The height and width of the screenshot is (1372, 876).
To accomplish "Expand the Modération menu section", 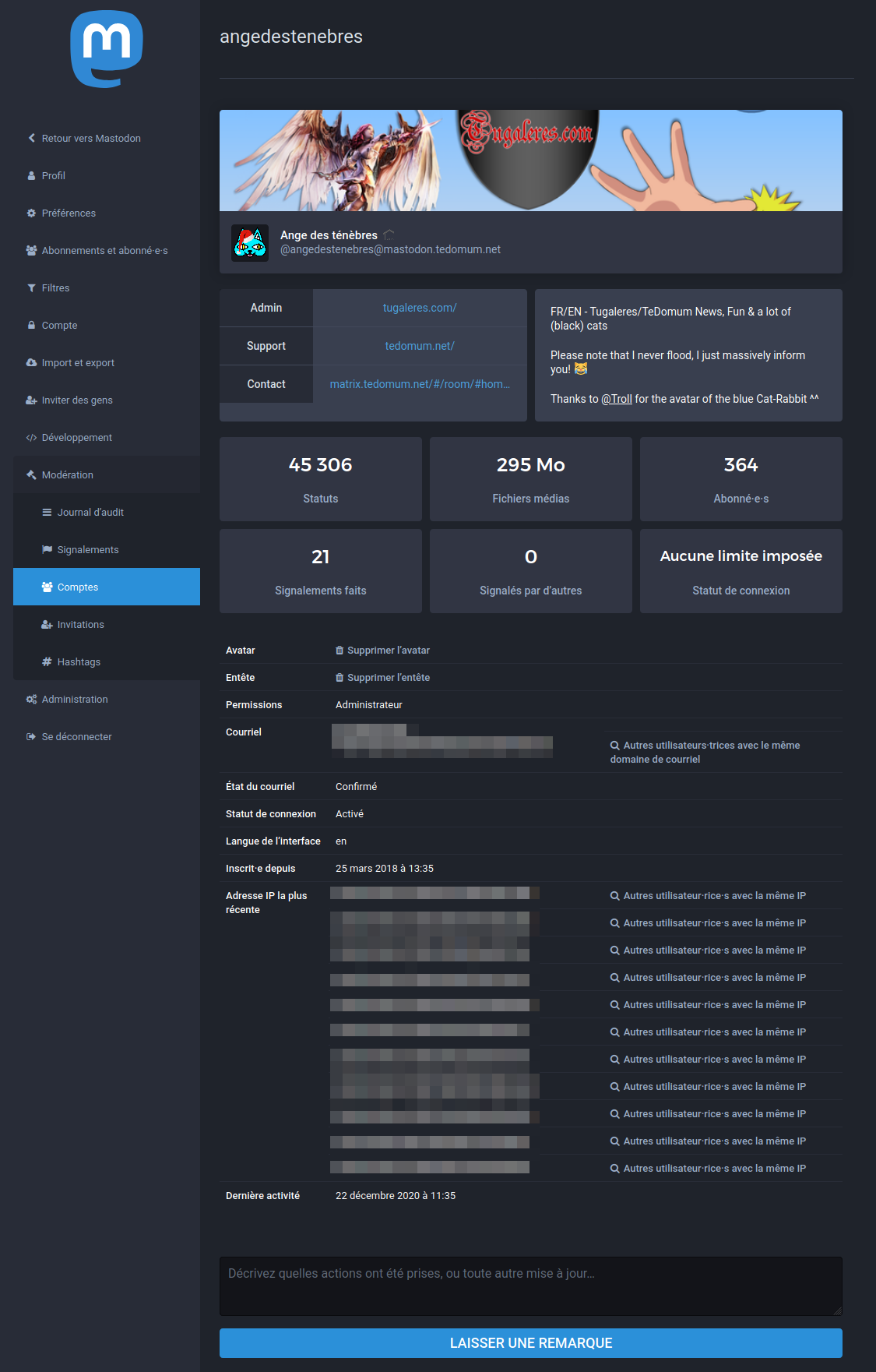I will pos(68,474).
